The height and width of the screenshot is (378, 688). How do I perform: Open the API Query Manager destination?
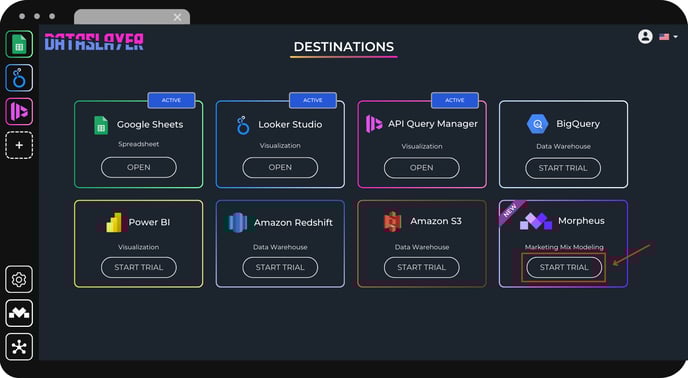coord(422,168)
